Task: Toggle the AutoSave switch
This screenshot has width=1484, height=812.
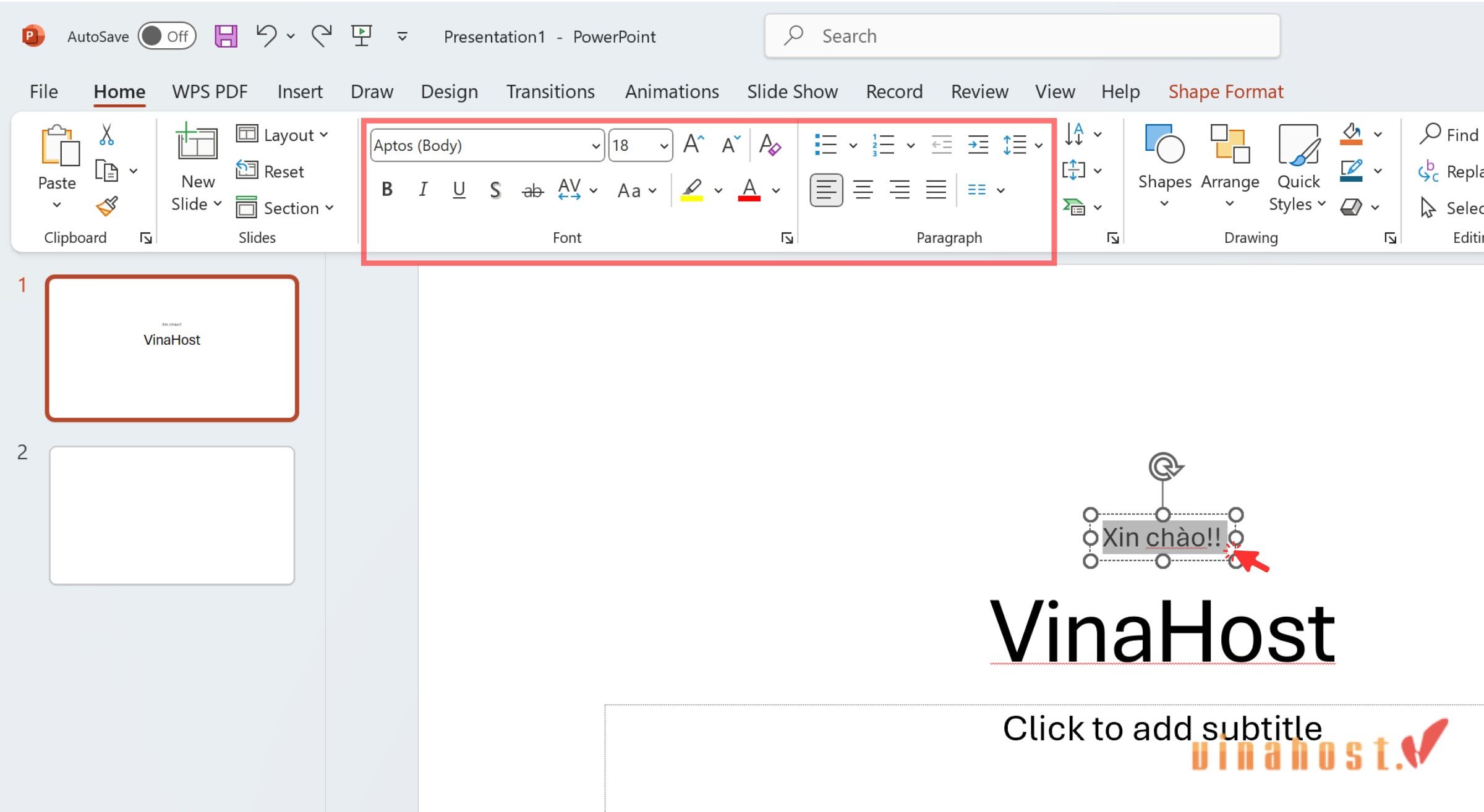Action: coord(167,36)
